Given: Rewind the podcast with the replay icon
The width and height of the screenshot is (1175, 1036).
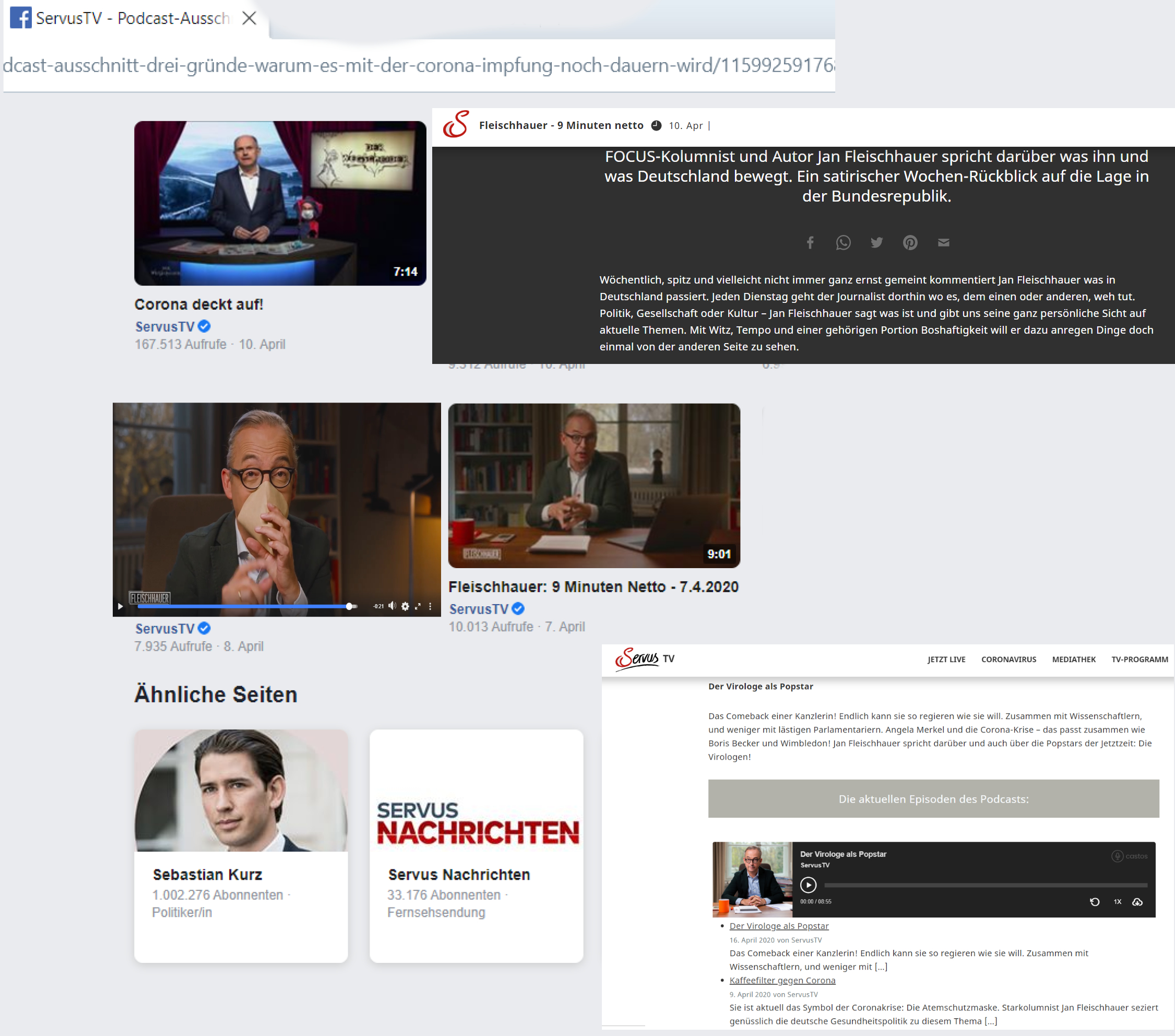Looking at the screenshot, I should [1095, 901].
